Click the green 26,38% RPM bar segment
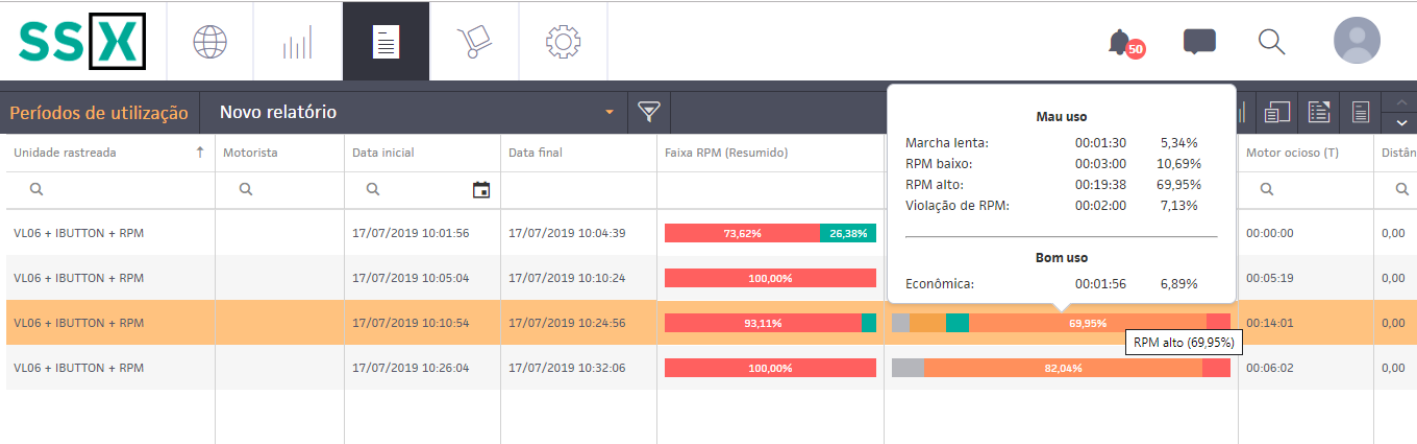Screen dimensions: 1417x444 [847, 233]
